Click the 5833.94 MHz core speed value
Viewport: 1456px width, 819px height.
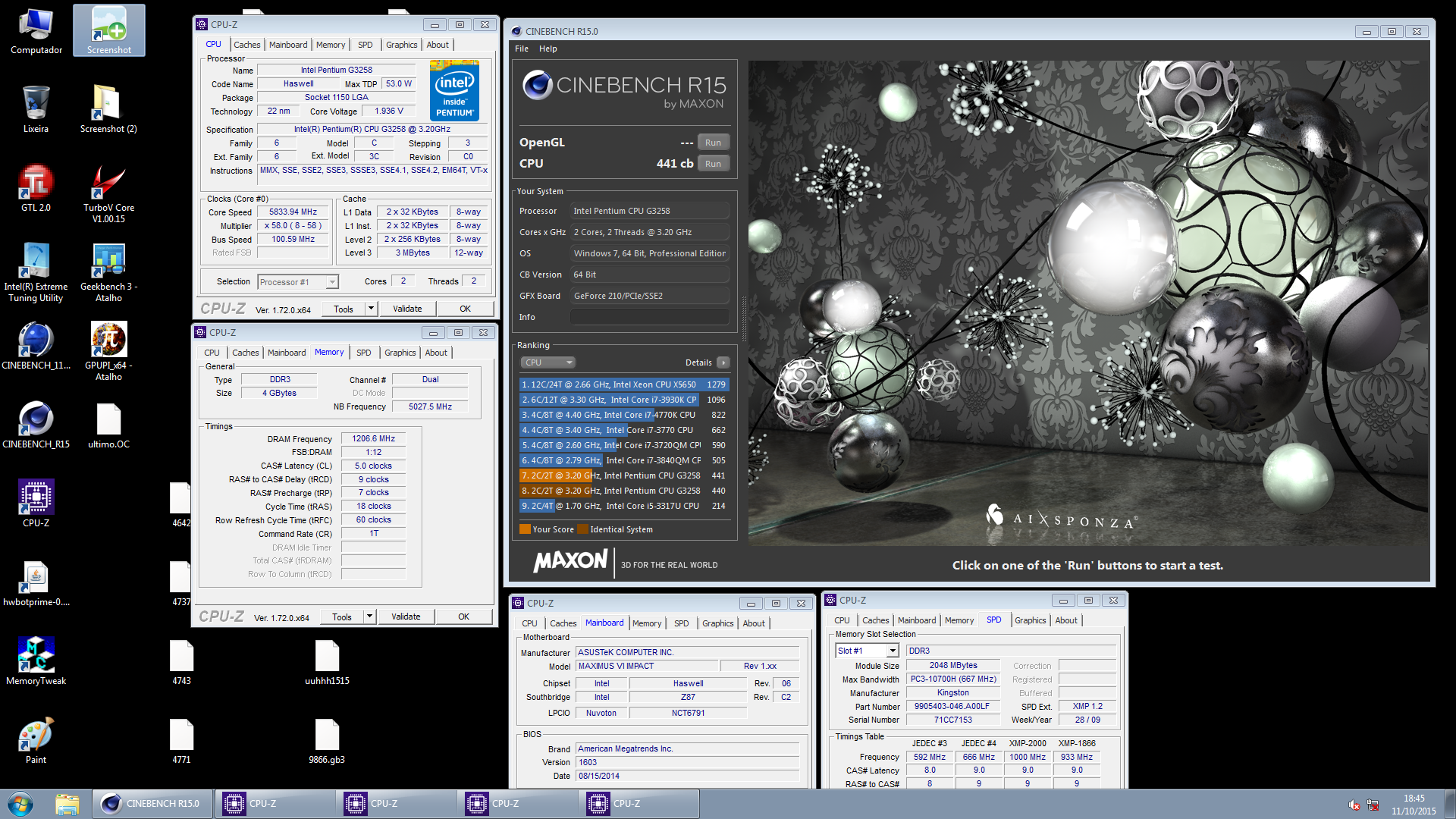[x=293, y=212]
